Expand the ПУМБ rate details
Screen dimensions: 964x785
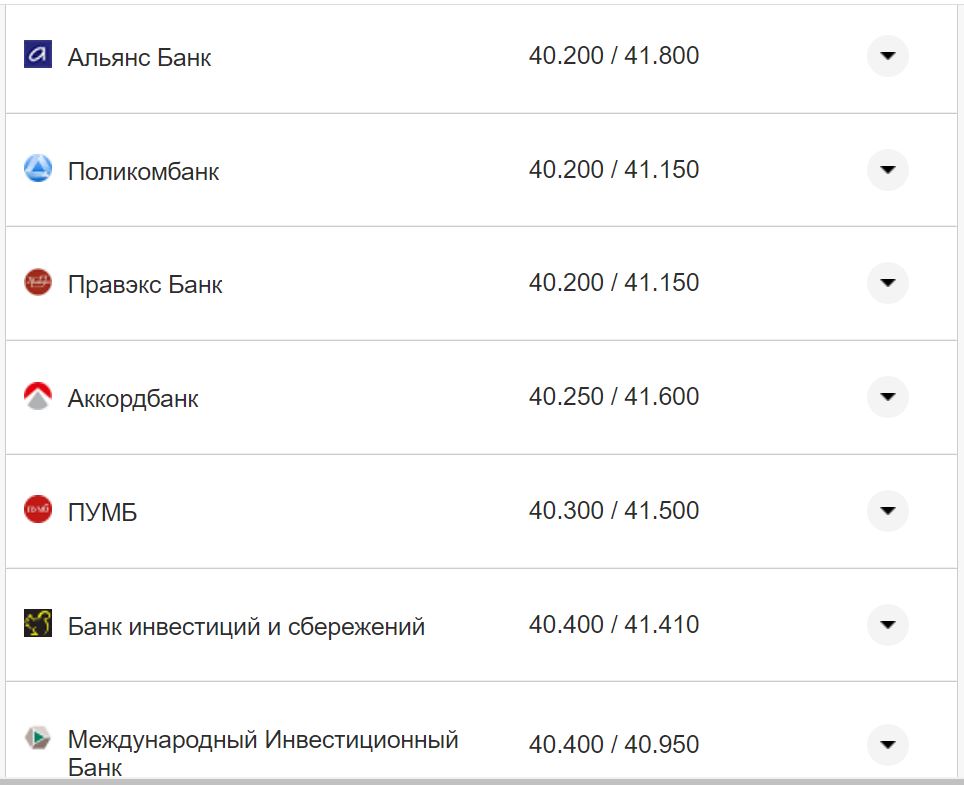[x=886, y=510]
